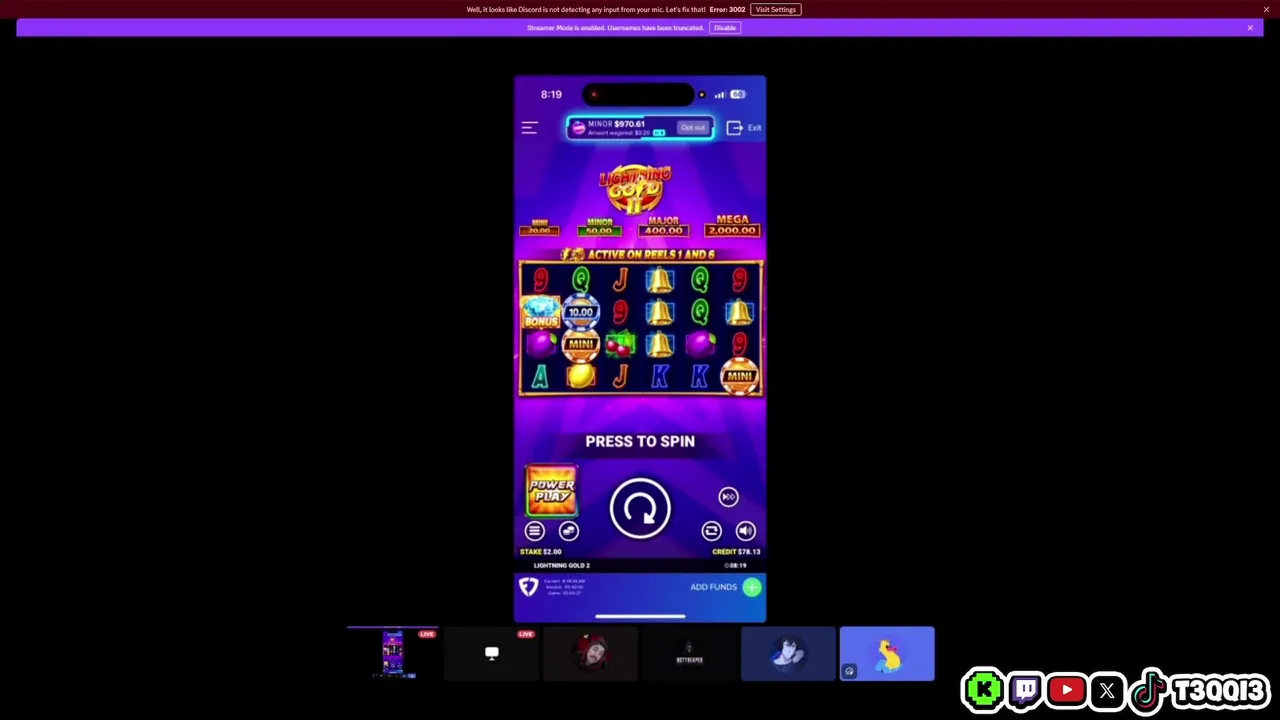Click the MEGA 2,000.00 jackpot label

[732, 225]
